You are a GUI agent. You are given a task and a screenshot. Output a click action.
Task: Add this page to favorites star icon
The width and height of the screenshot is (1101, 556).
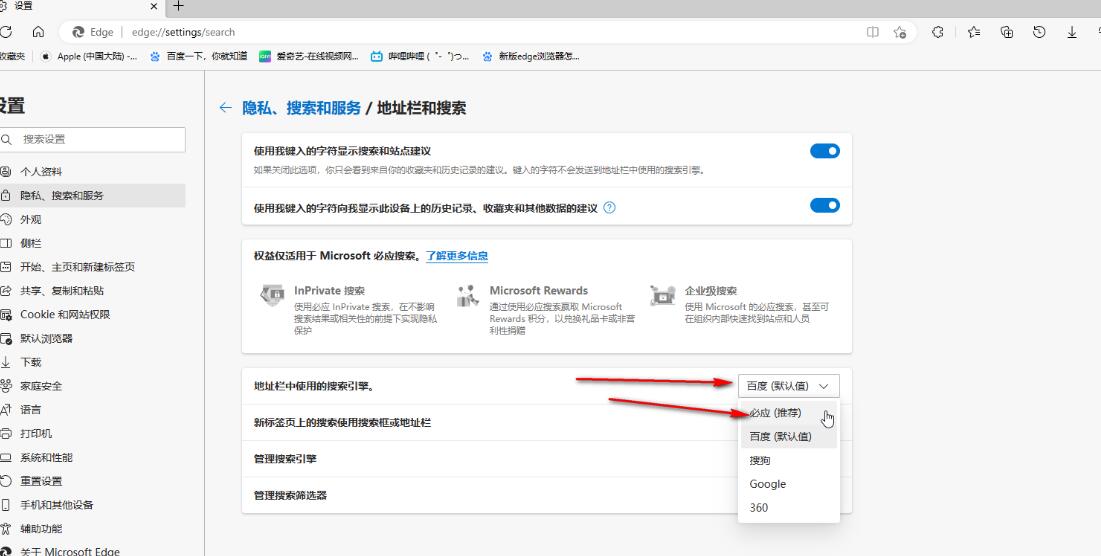tap(900, 32)
